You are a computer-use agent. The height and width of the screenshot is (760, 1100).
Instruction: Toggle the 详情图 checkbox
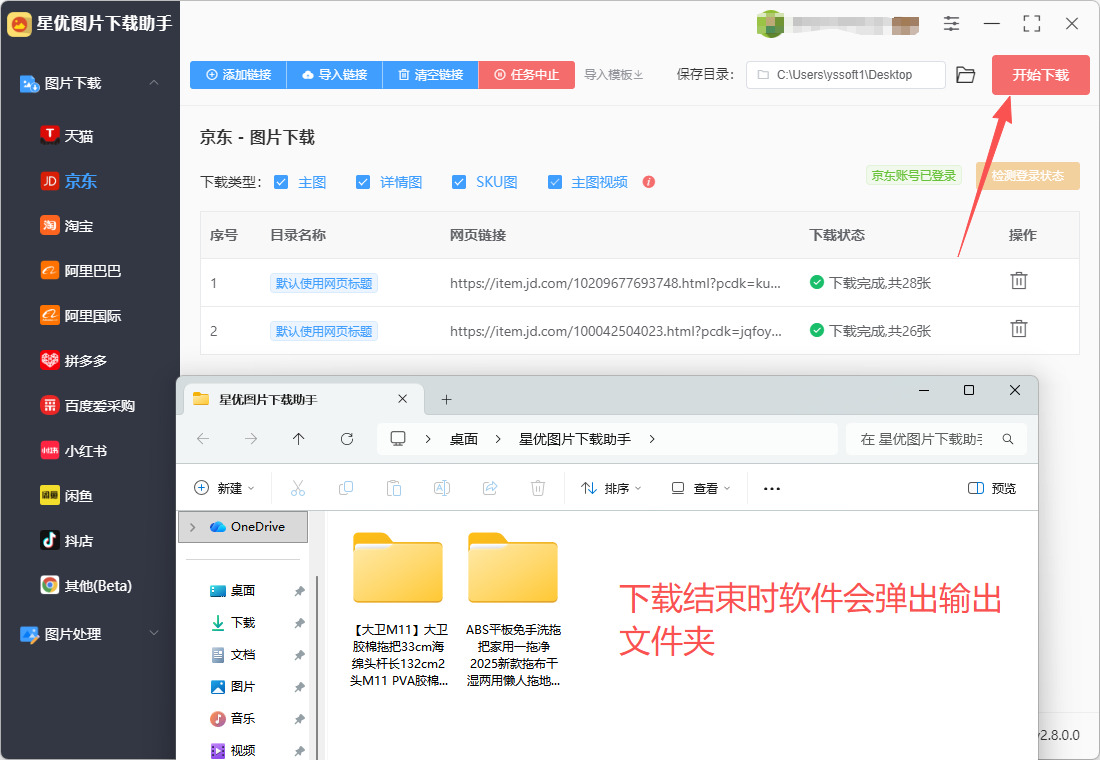coord(363,182)
